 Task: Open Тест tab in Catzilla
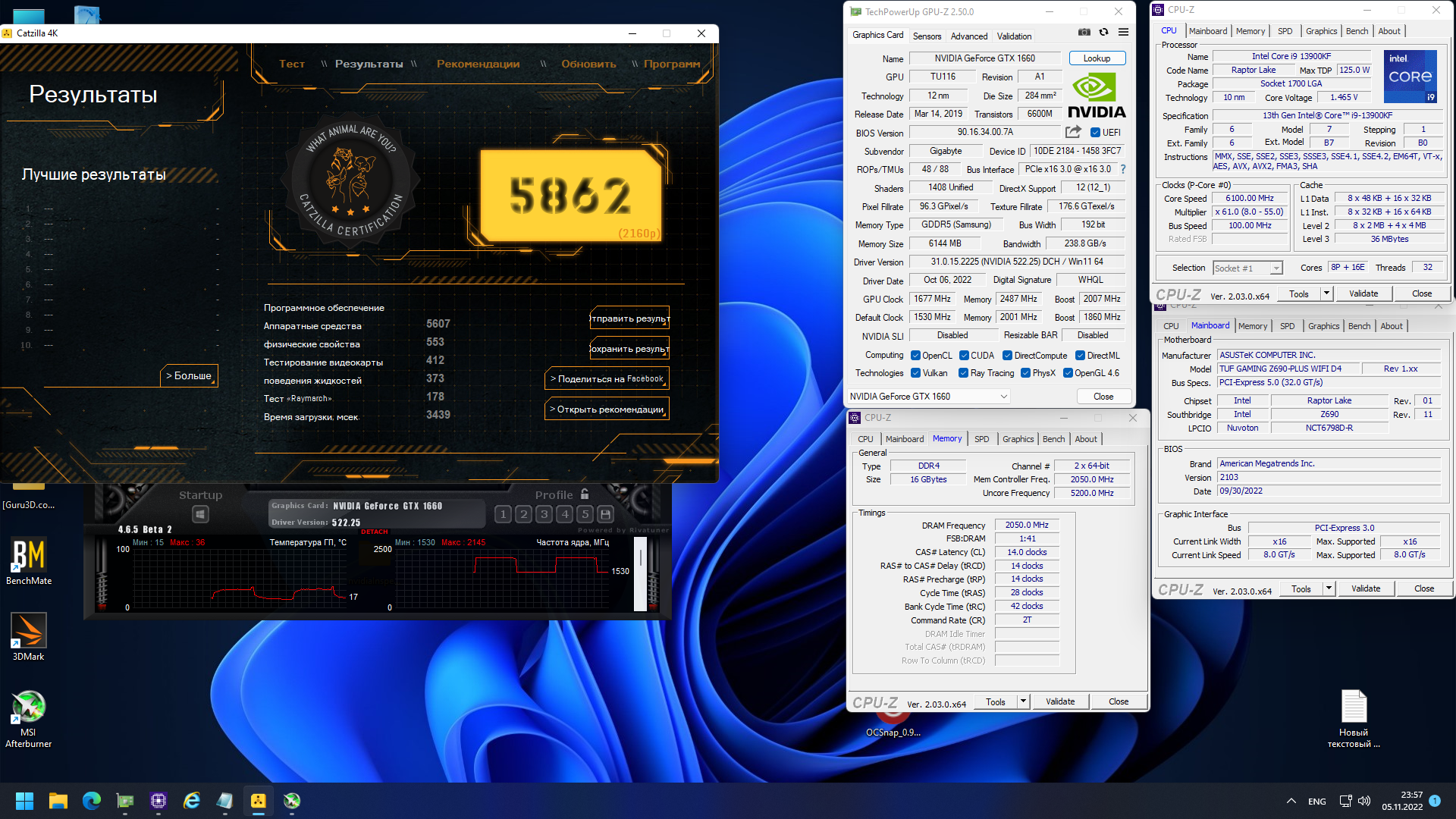coord(292,64)
